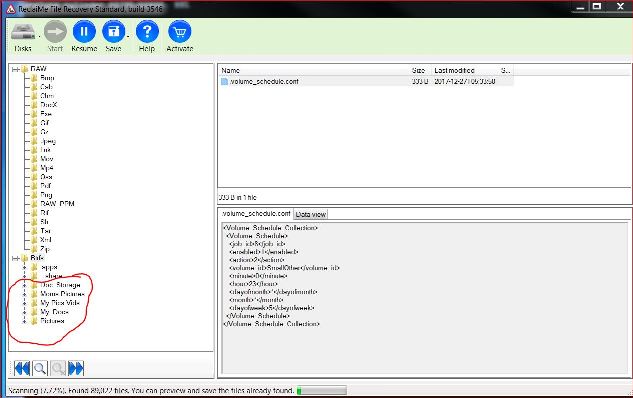
Task: Collapse the second root node below Zip
Action: click(x=15, y=258)
